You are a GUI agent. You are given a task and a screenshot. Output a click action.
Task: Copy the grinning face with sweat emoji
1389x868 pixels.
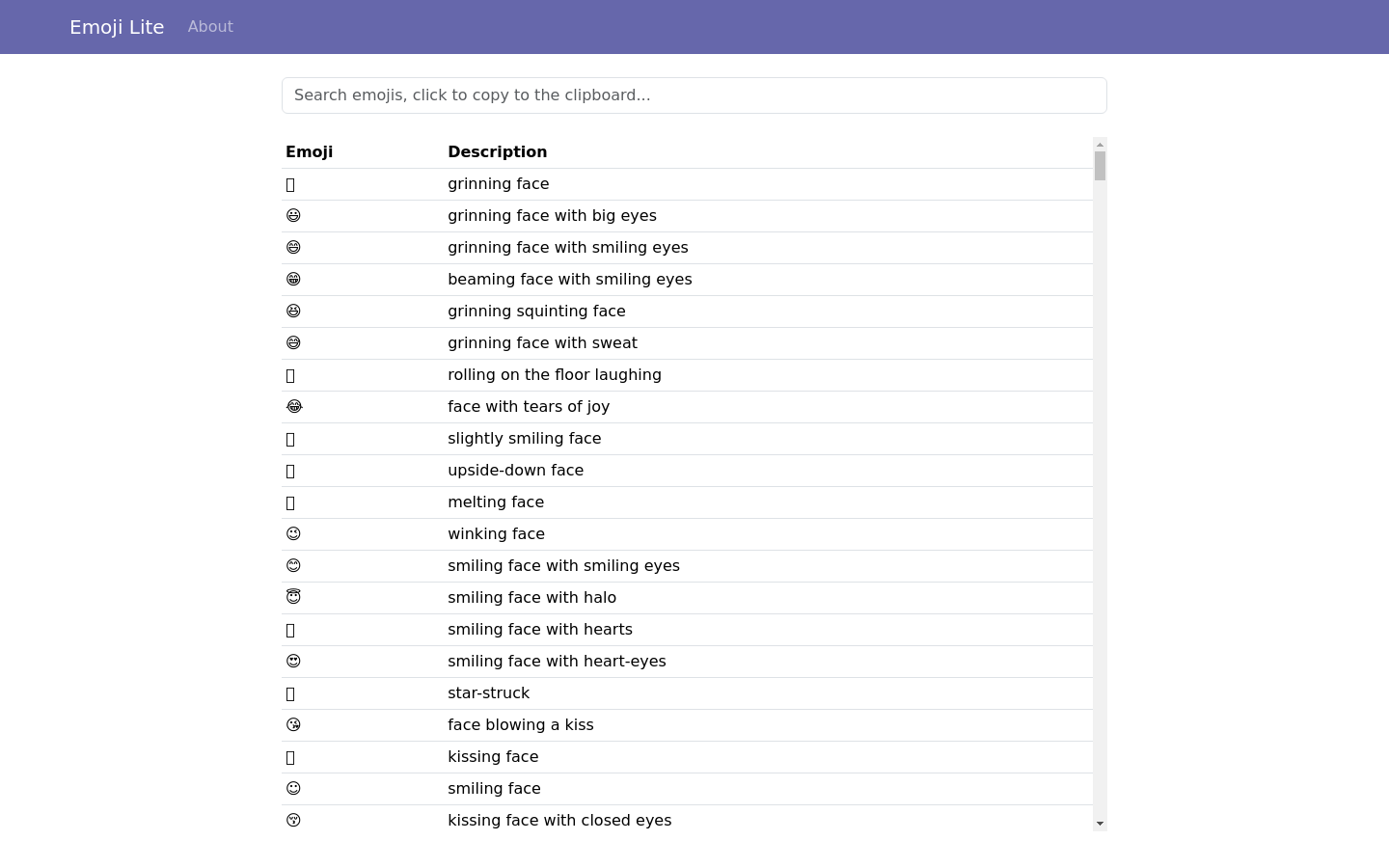click(293, 343)
